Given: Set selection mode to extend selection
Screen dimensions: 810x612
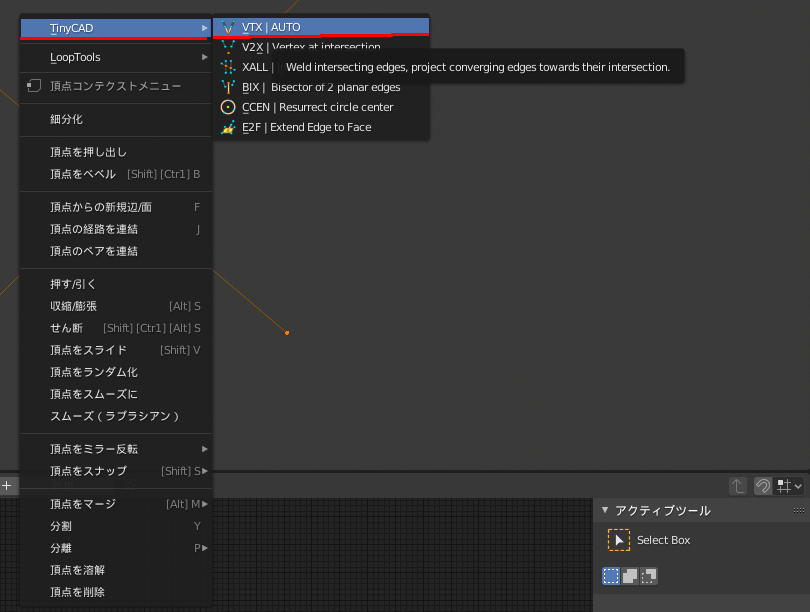Looking at the screenshot, I should [630, 576].
